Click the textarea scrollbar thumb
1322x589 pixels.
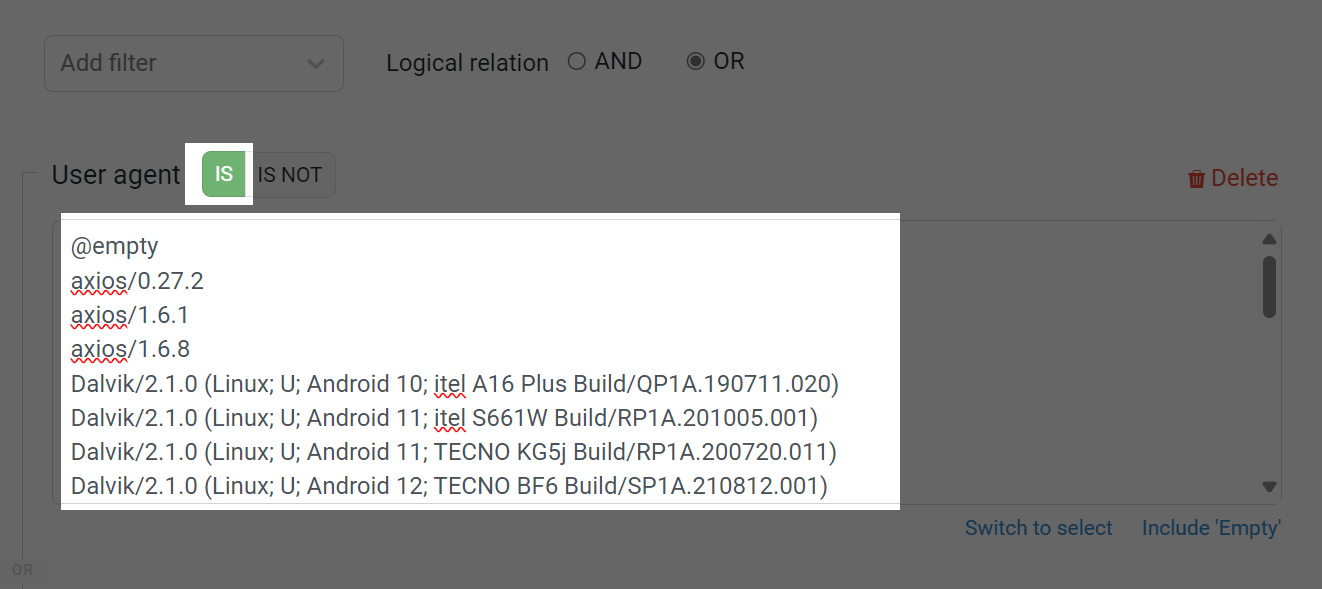coord(1269,287)
